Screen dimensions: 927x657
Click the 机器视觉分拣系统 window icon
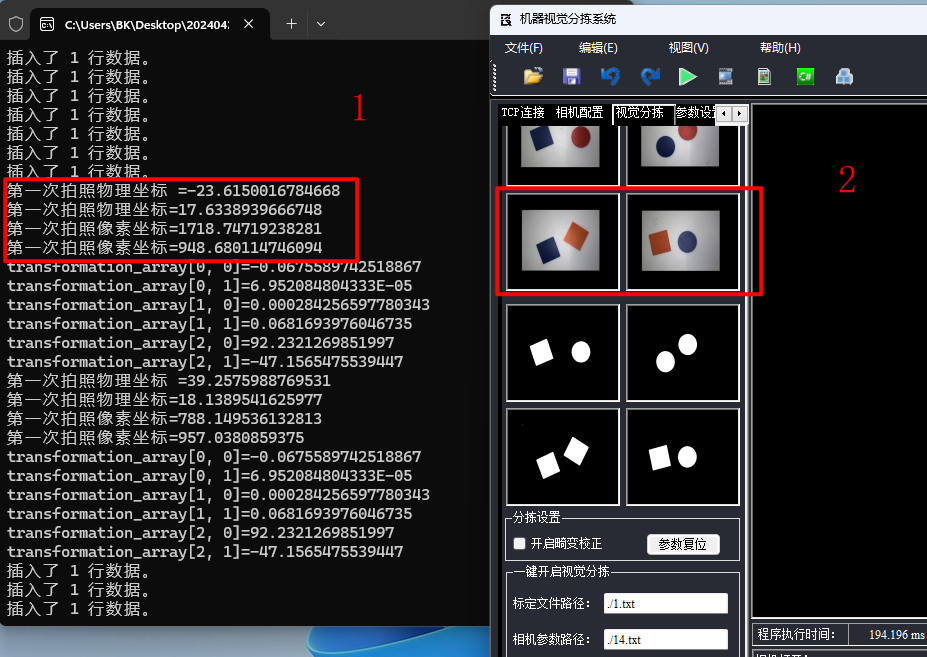506,20
